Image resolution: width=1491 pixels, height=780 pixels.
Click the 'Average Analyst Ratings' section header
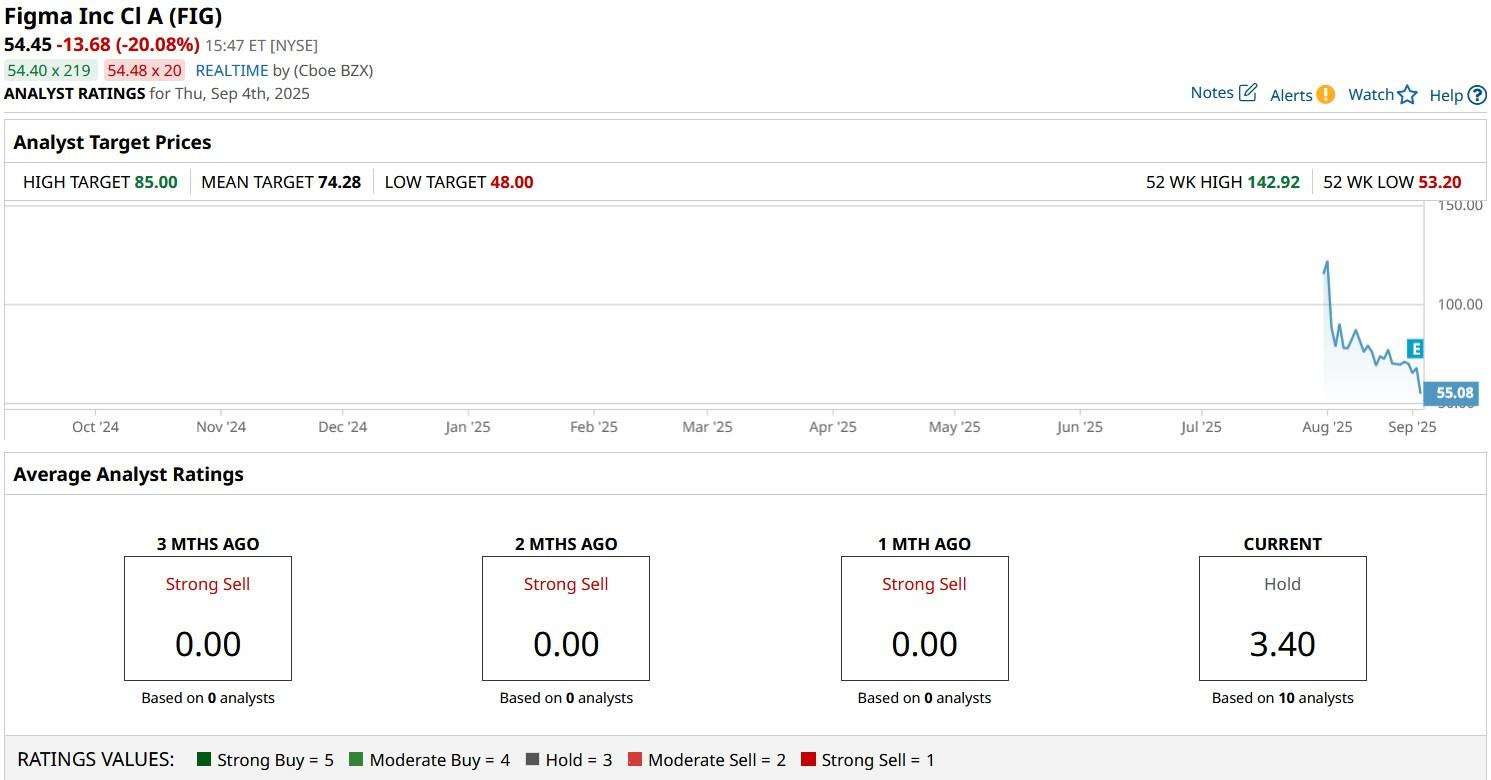click(x=128, y=474)
